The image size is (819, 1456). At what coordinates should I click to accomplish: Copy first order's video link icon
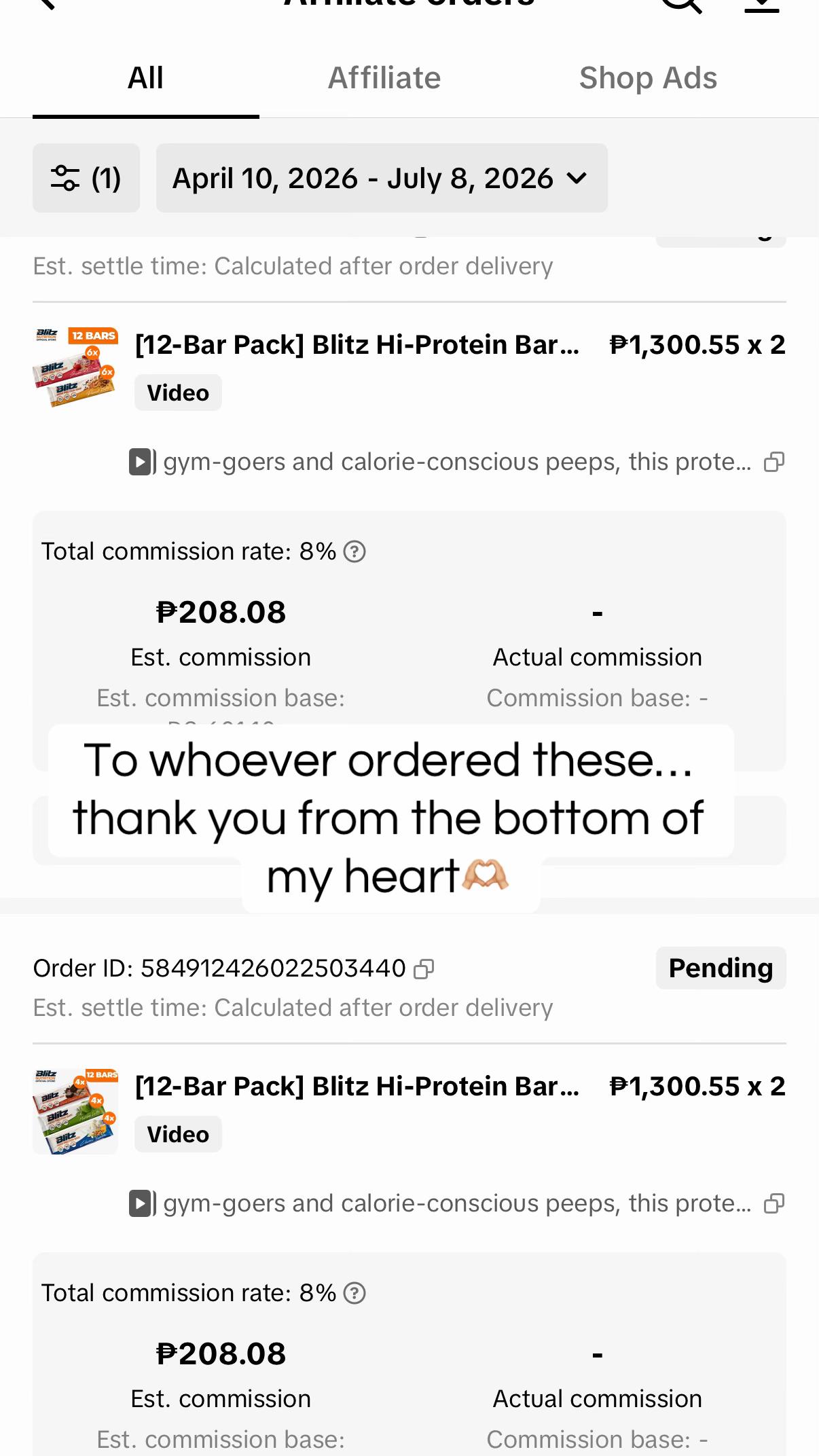click(x=774, y=462)
